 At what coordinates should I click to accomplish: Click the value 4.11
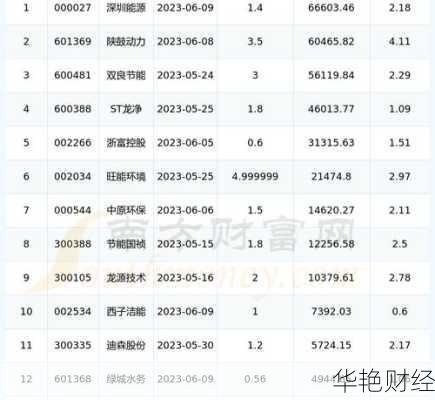(x=399, y=42)
